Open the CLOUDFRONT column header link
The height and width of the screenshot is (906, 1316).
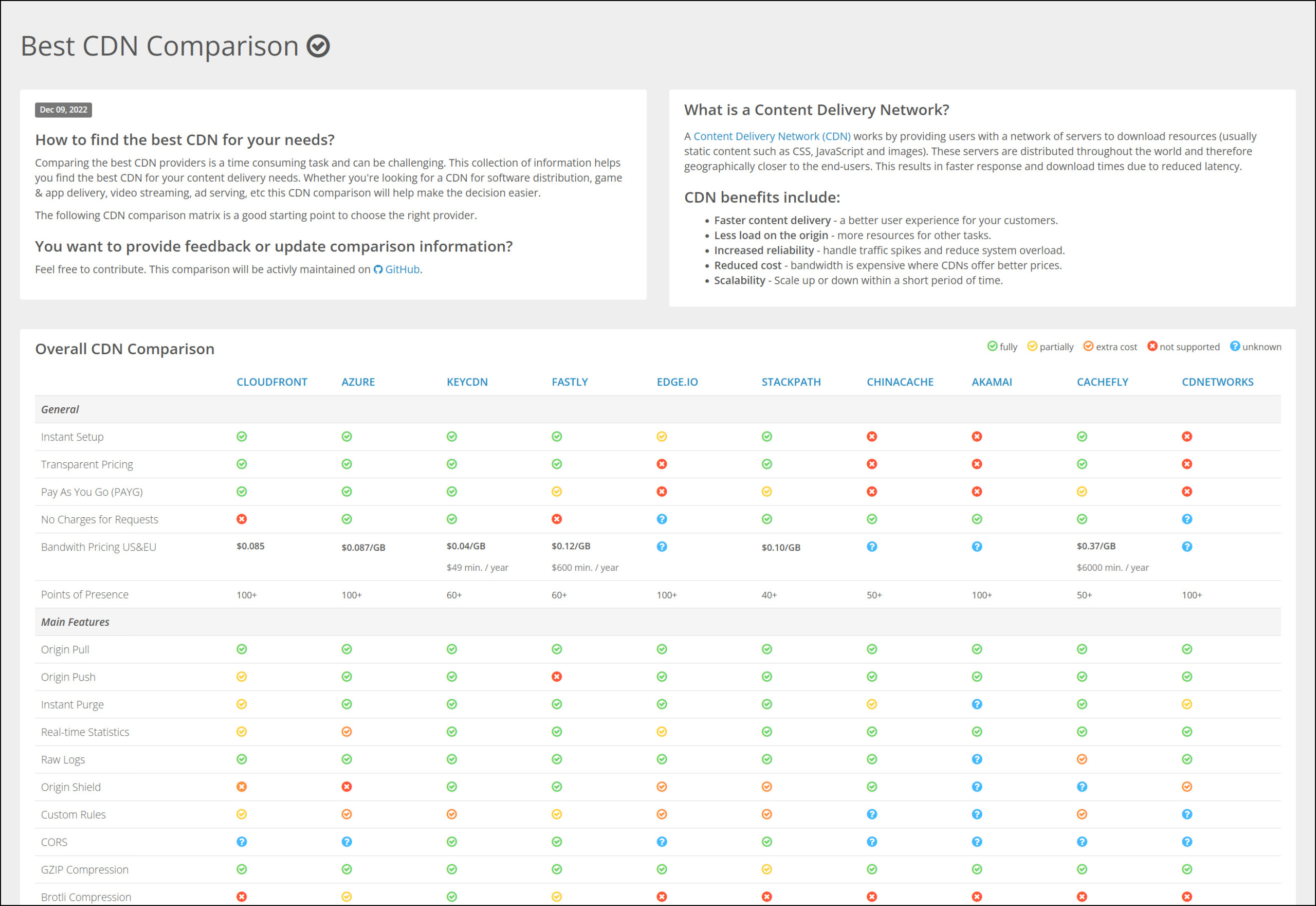click(x=272, y=382)
